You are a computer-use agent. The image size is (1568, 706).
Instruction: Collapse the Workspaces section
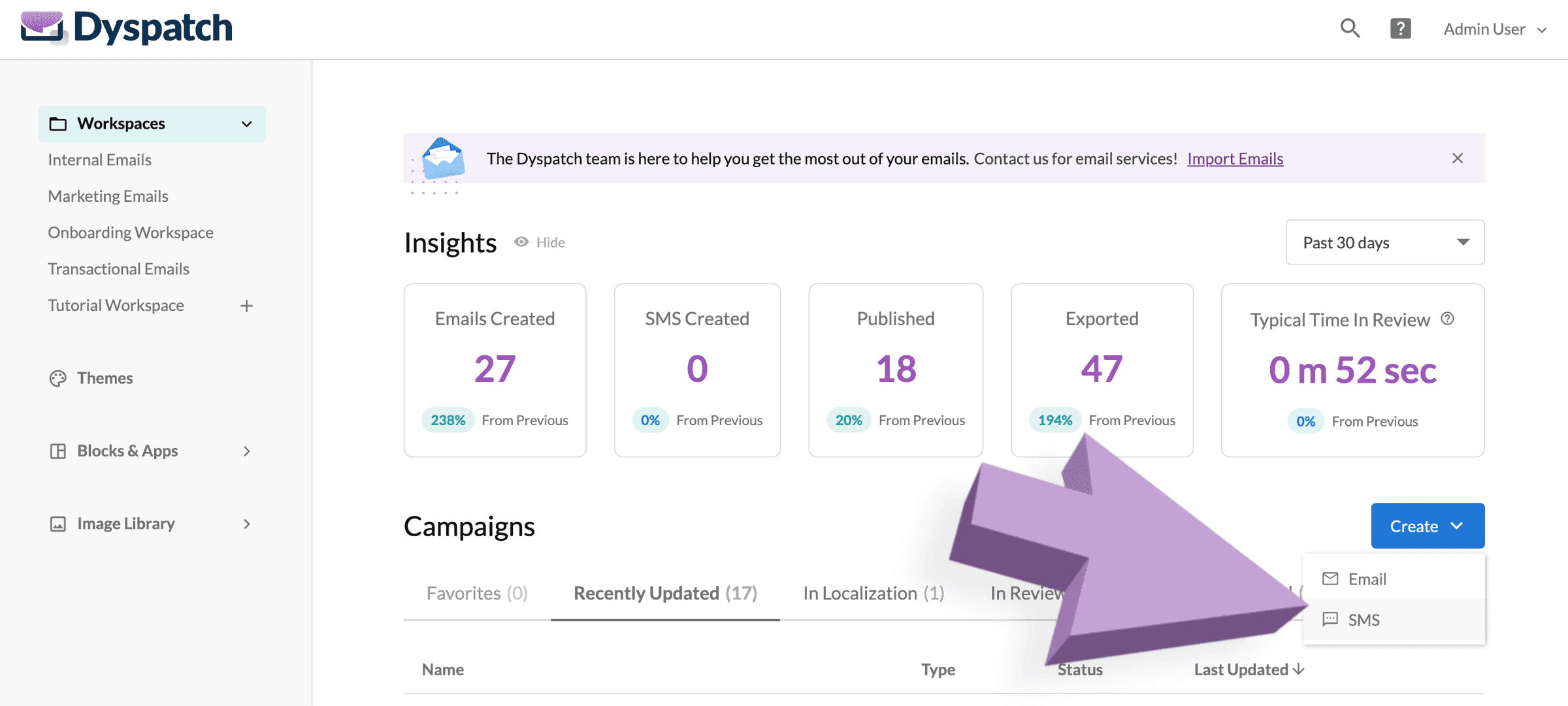(x=246, y=123)
